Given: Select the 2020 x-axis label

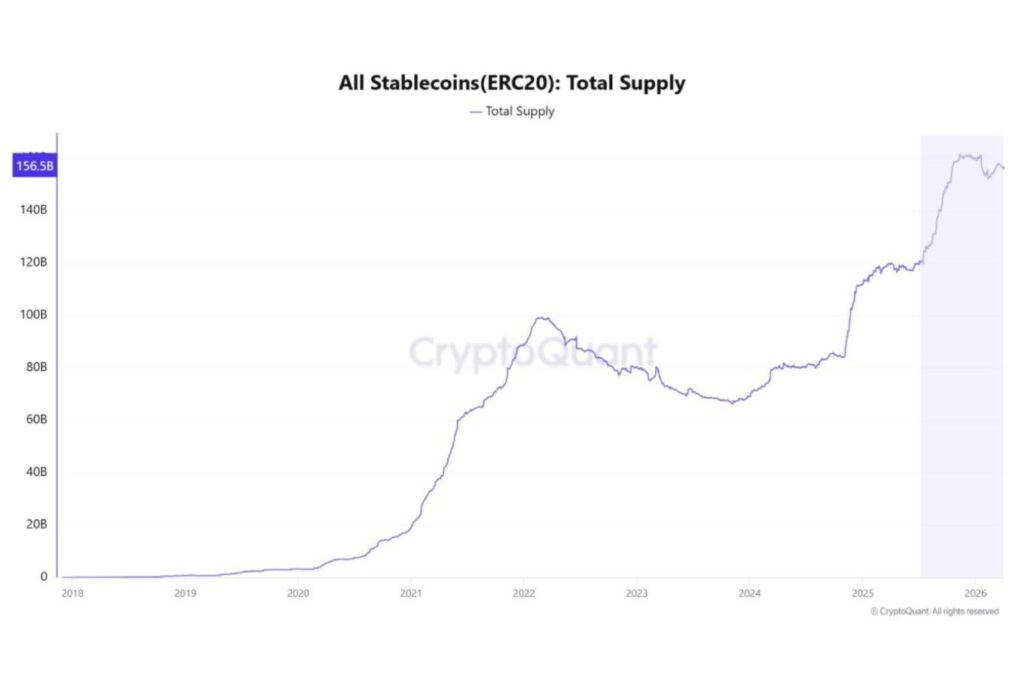Looking at the screenshot, I should 298,593.
